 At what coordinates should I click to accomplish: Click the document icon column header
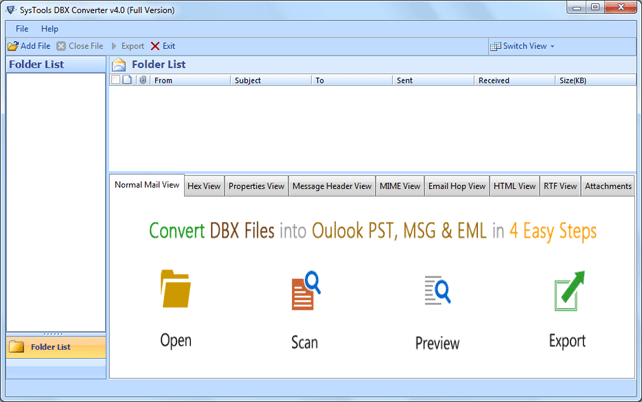coord(127,80)
